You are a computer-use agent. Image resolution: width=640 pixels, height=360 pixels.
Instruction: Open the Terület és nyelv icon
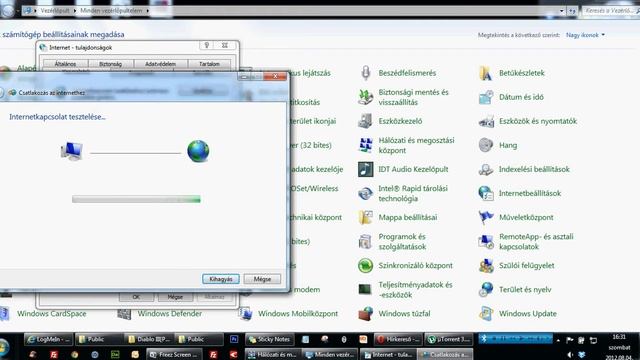(486, 290)
